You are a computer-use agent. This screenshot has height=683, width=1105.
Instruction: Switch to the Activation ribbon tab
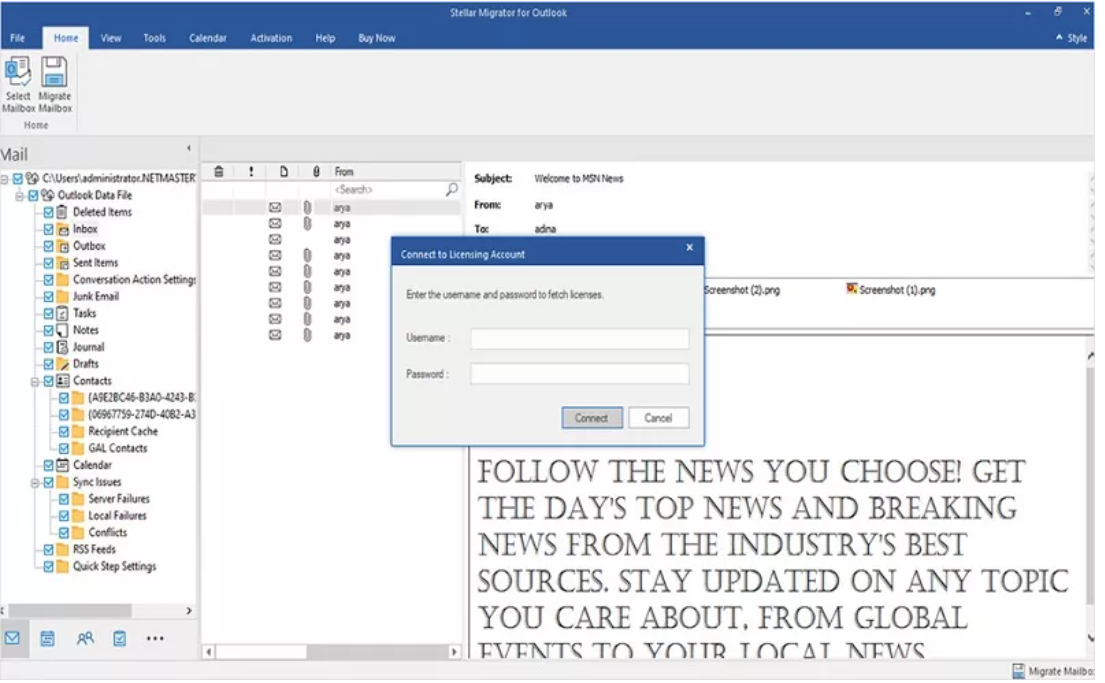pos(271,38)
